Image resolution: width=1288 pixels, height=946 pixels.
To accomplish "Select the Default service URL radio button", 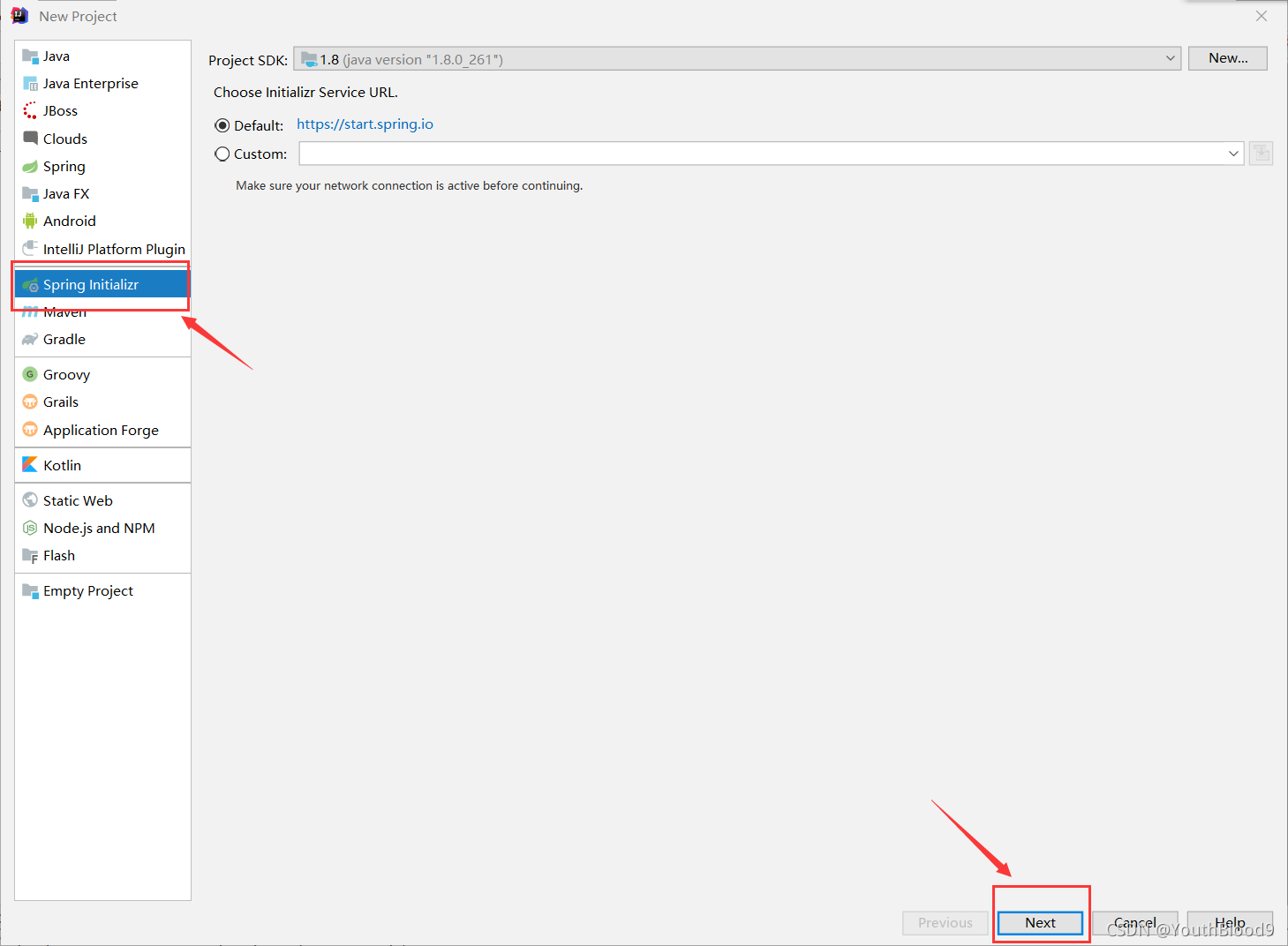I will pyautogui.click(x=222, y=125).
